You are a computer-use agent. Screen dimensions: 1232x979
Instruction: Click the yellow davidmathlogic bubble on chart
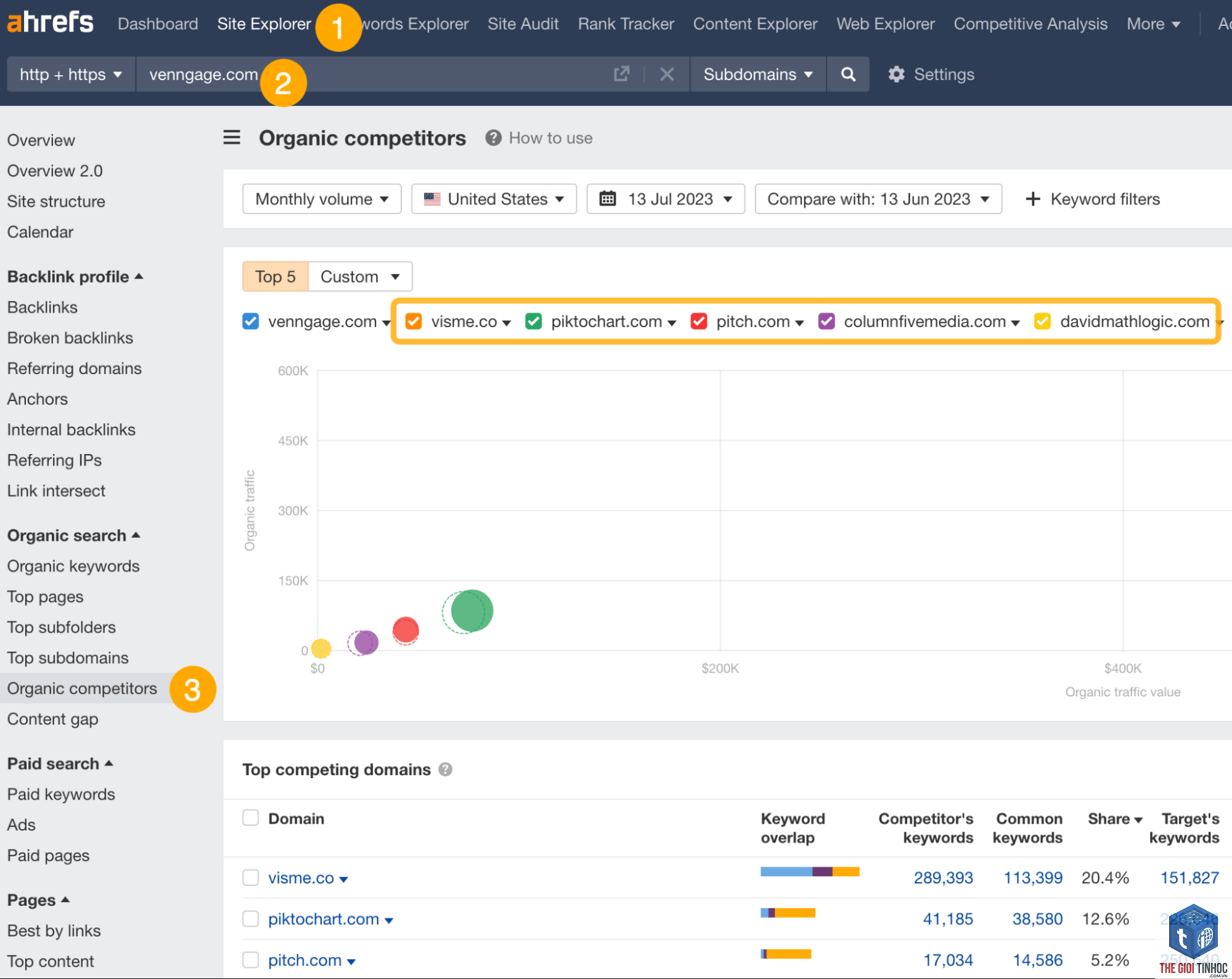pos(321,648)
